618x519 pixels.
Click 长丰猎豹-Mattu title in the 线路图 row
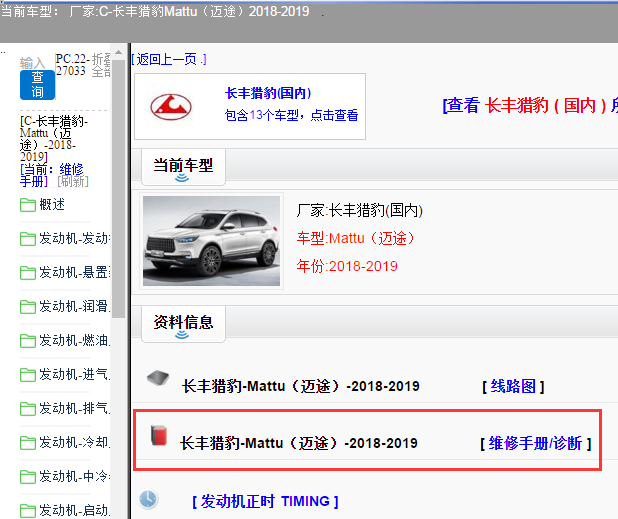pos(300,386)
